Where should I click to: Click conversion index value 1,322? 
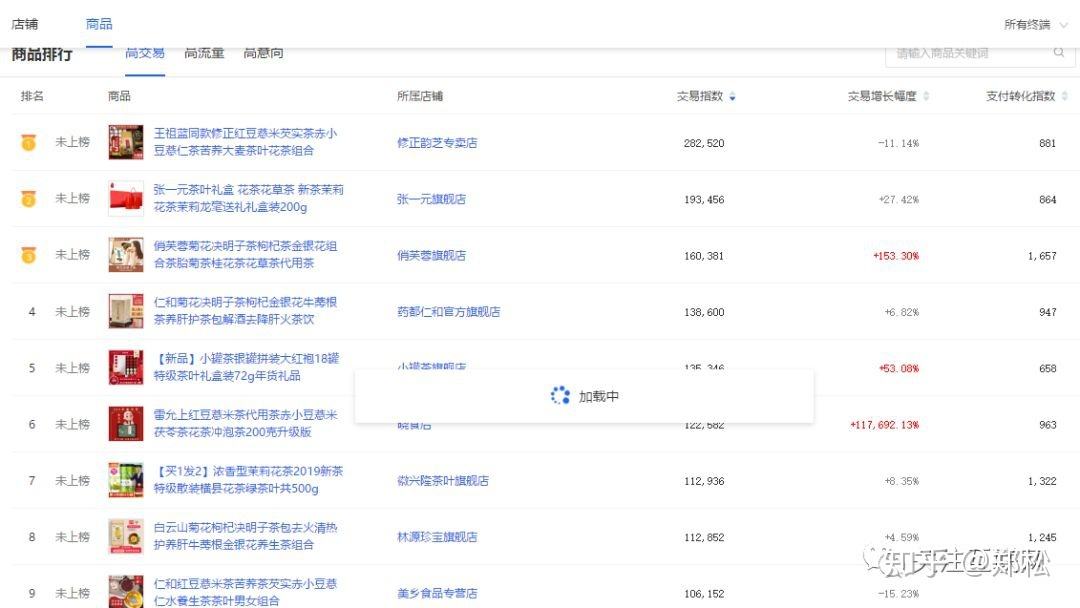click(1042, 481)
